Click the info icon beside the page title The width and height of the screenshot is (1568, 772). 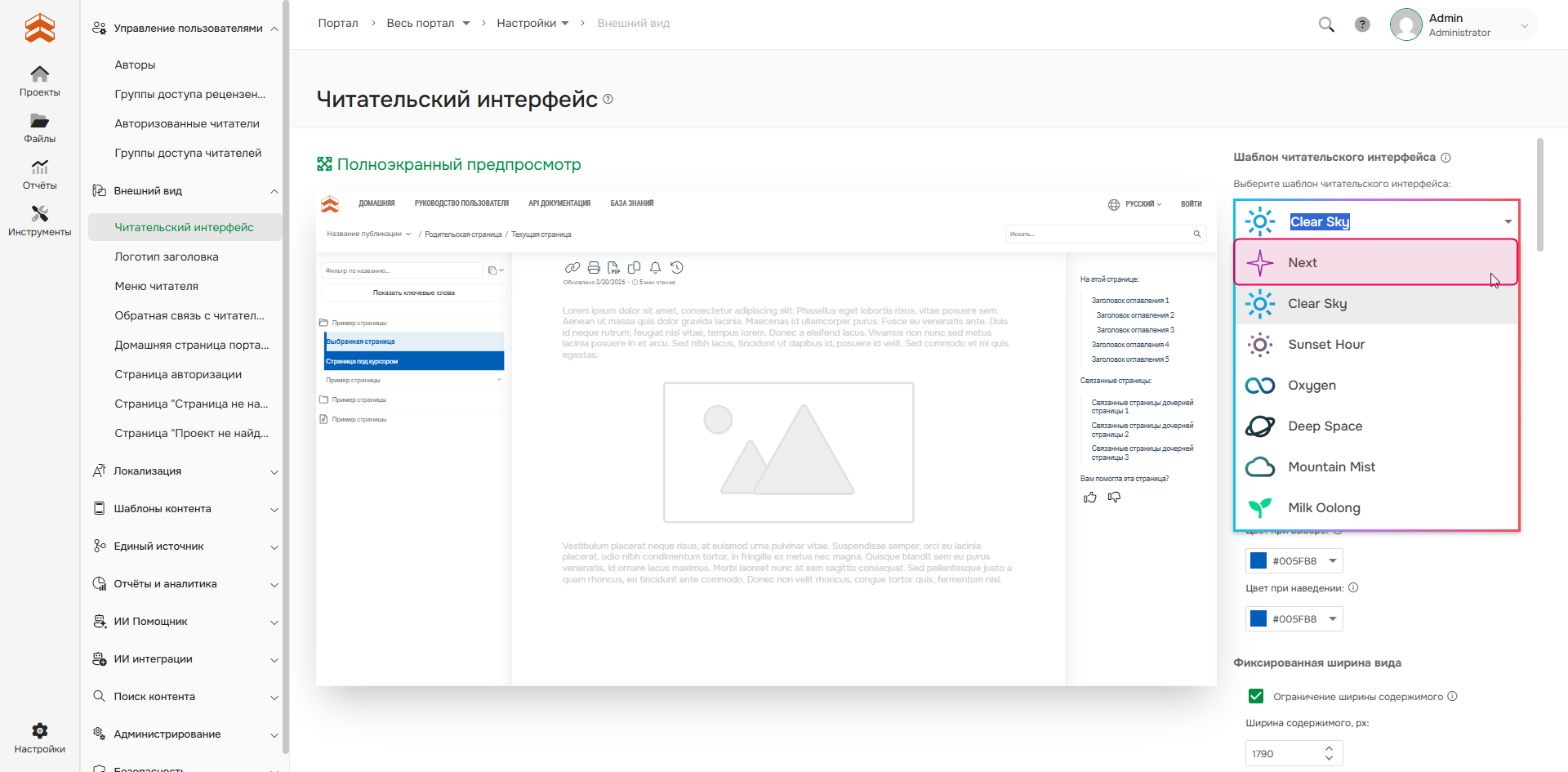pyautogui.click(x=608, y=99)
